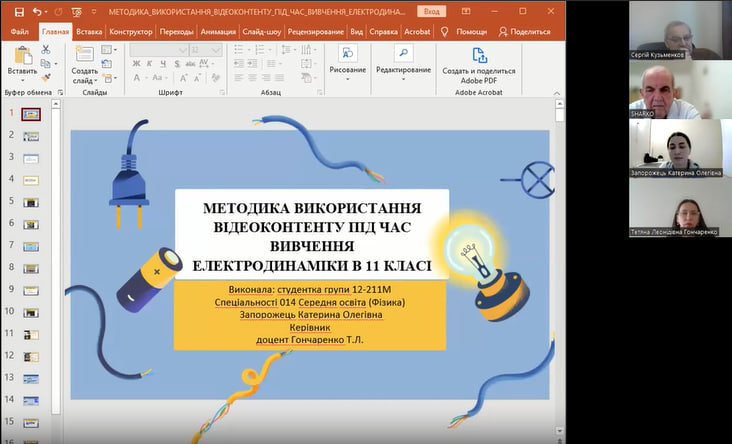Click the Clear All Formatting icon

[x=215, y=78]
